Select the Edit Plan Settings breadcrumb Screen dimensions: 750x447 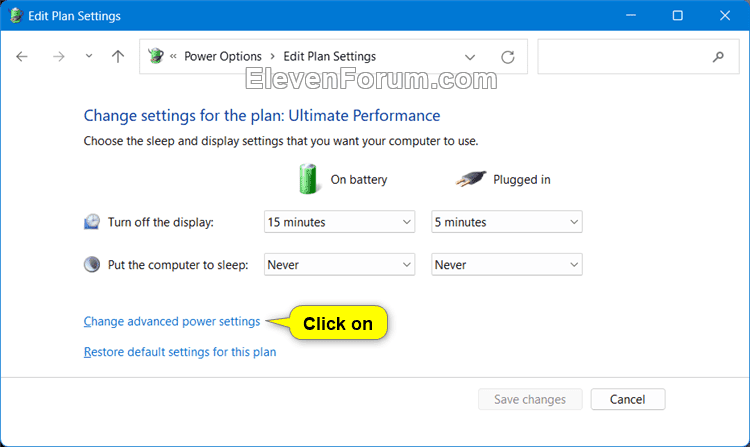(x=330, y=56)
